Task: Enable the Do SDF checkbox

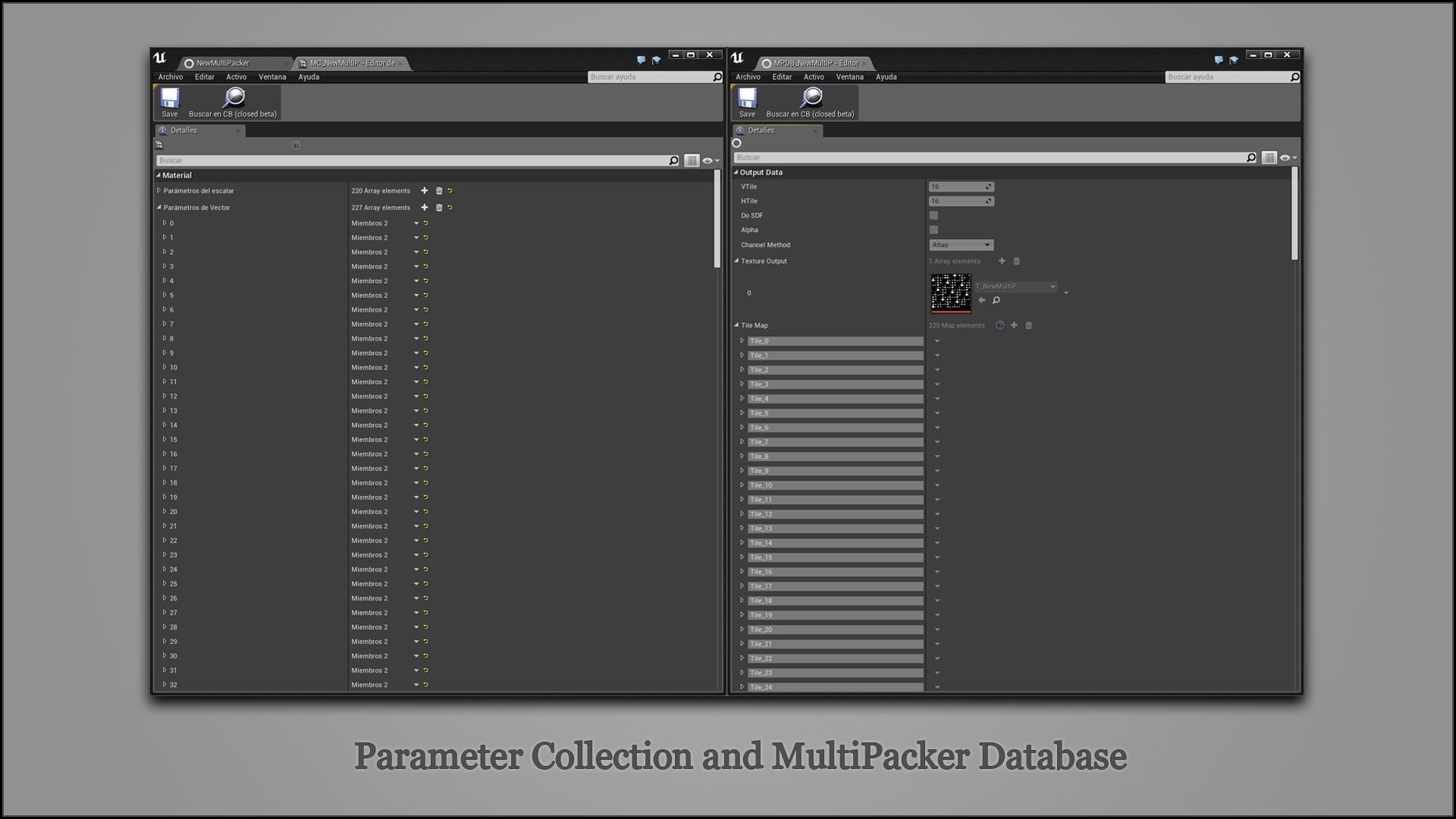Action: pos(934,215)
